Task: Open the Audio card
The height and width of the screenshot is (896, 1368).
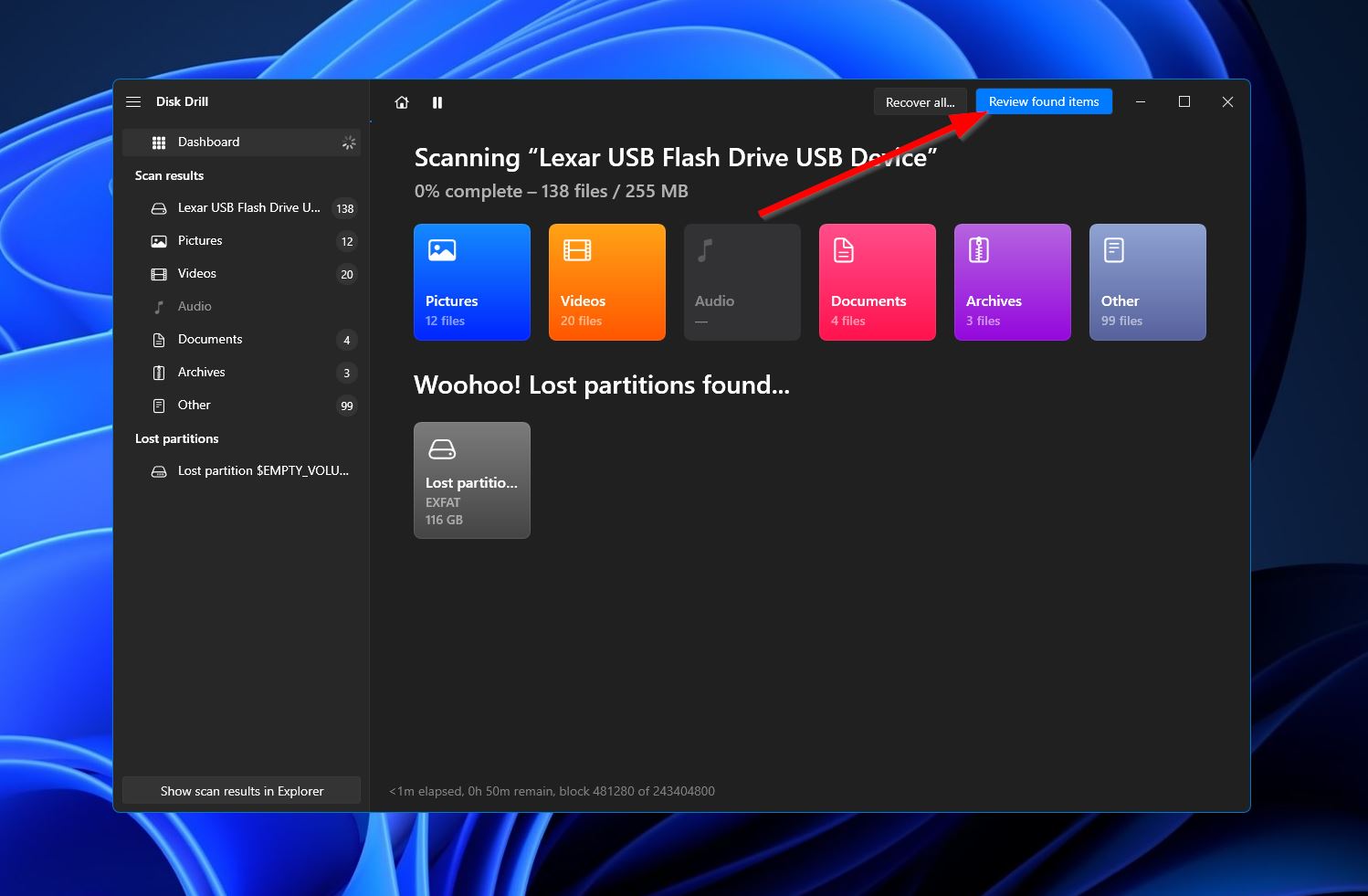Action: [x=742, y=282]
